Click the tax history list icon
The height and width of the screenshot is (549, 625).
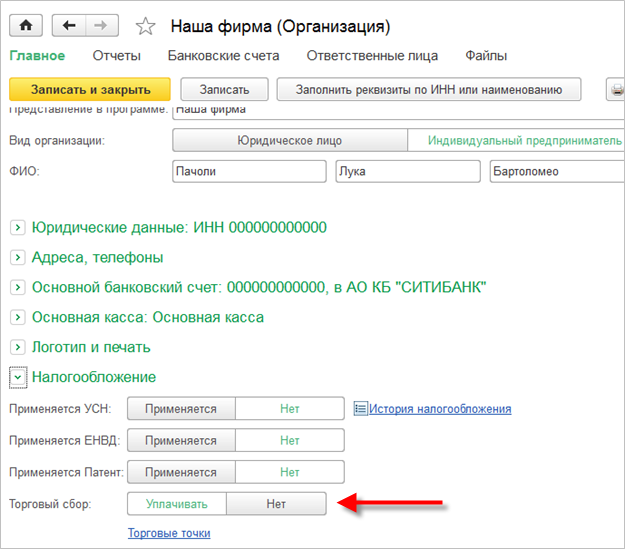coord(361,408)
